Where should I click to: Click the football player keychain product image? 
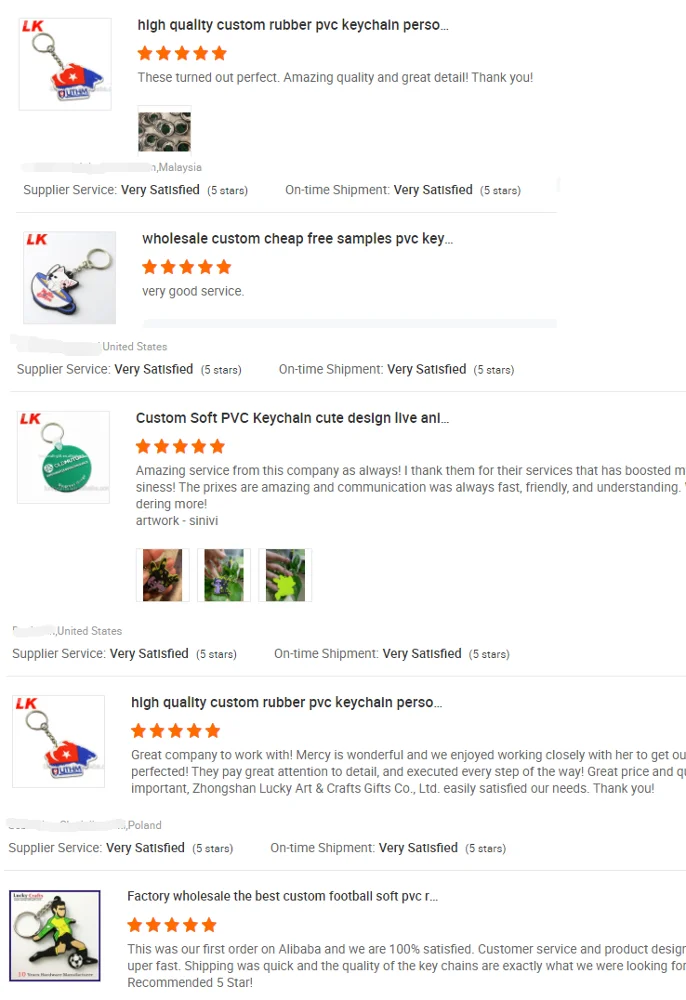(55, 935)
